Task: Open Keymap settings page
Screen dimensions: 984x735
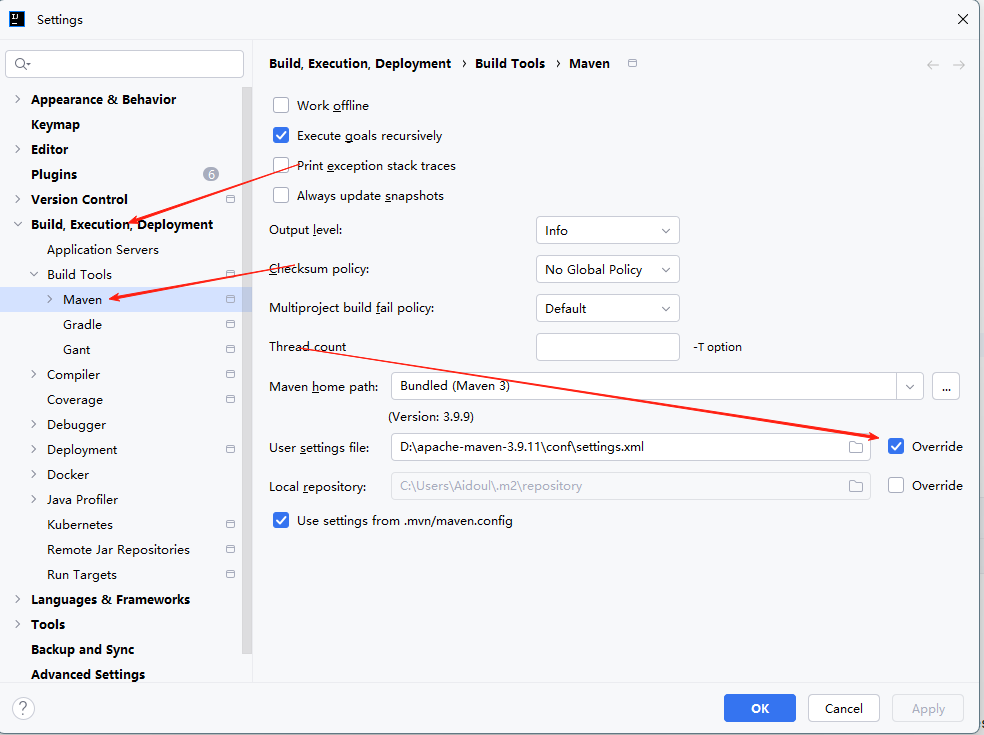Action: tap(55, 124)
